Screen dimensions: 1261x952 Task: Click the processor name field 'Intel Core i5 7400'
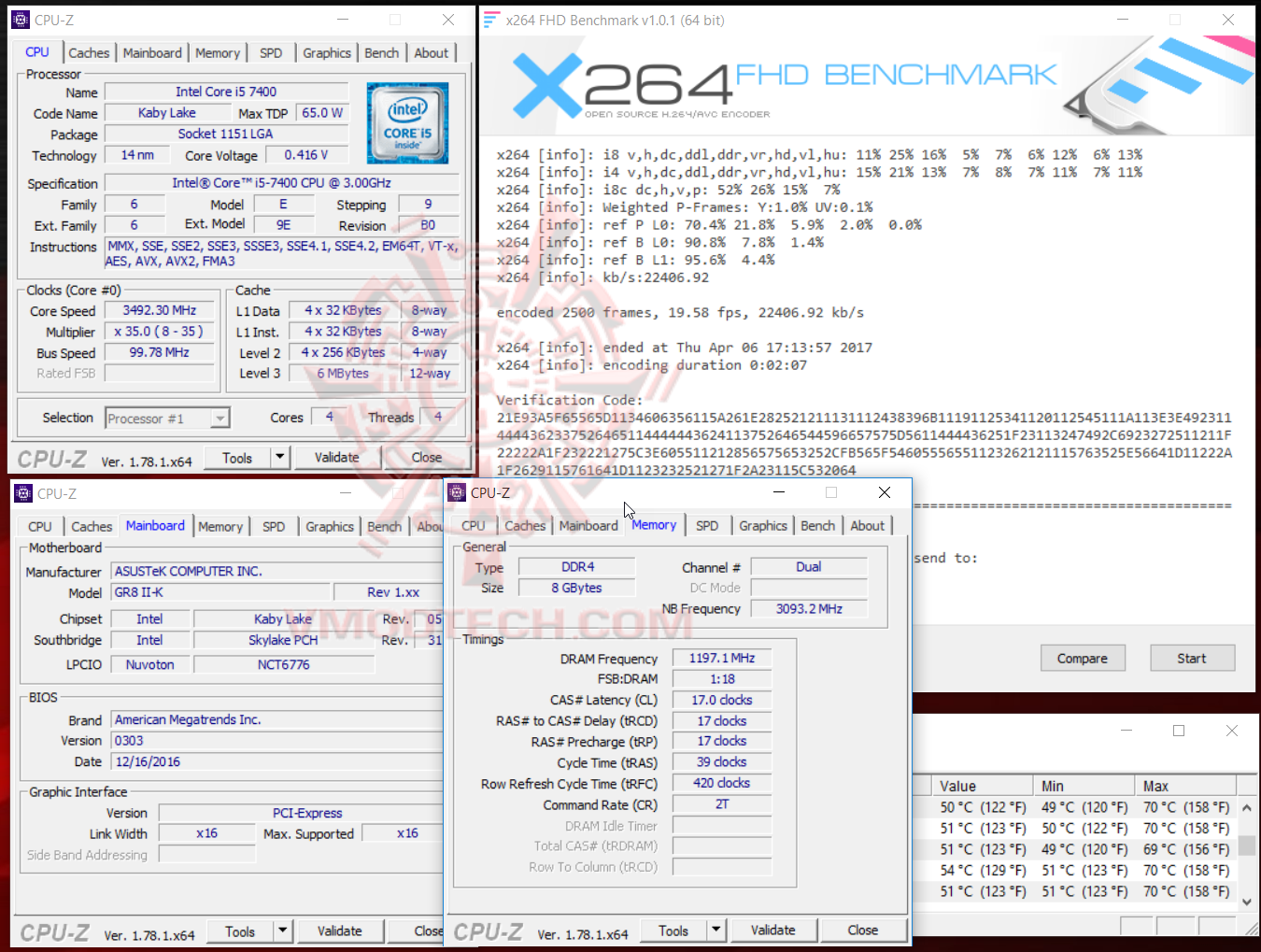tap(226, 92)
